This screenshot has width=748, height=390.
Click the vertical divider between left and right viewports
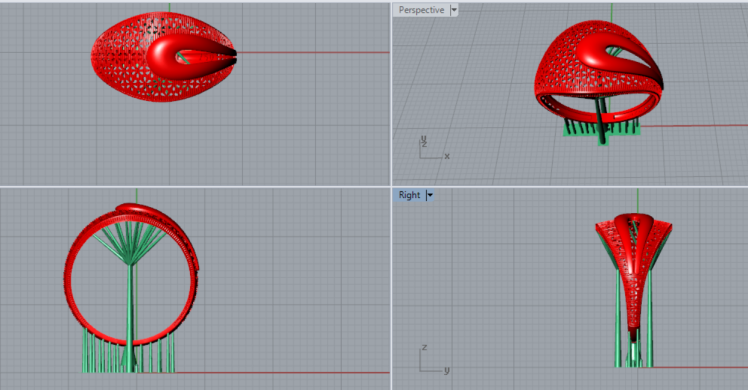coord(391,195)
